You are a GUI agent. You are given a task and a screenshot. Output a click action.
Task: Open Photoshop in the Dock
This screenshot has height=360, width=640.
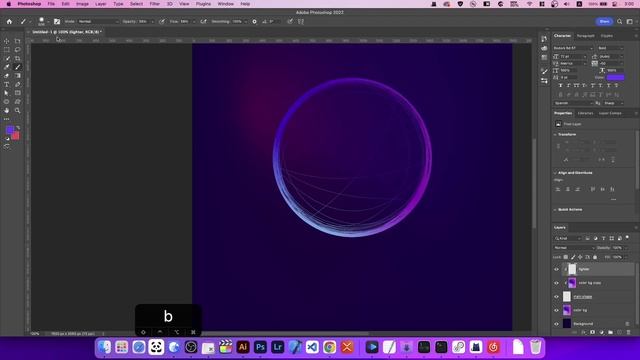pos(260,347)
